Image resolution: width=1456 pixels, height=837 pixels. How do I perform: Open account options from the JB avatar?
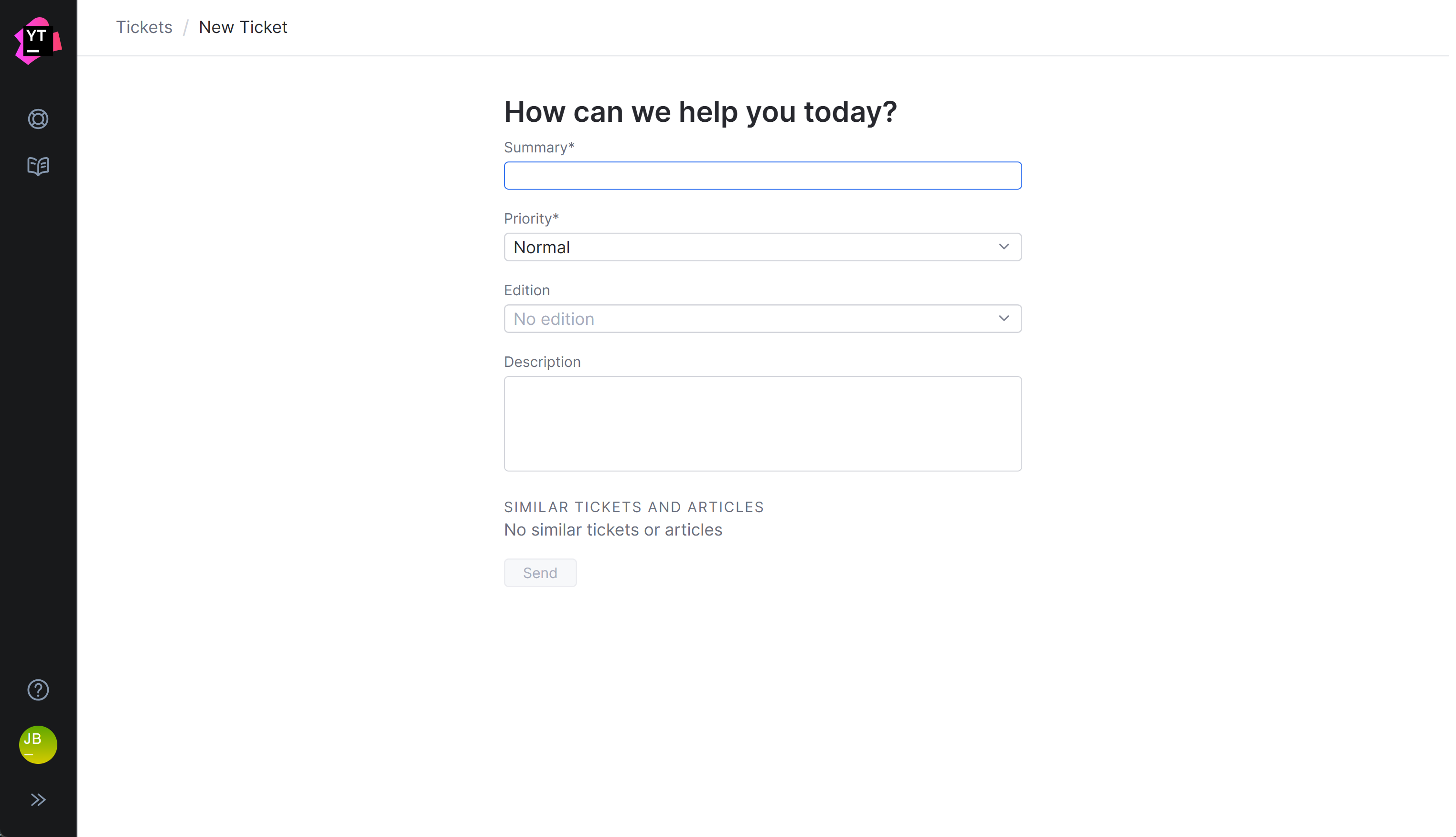click(37, 744)
